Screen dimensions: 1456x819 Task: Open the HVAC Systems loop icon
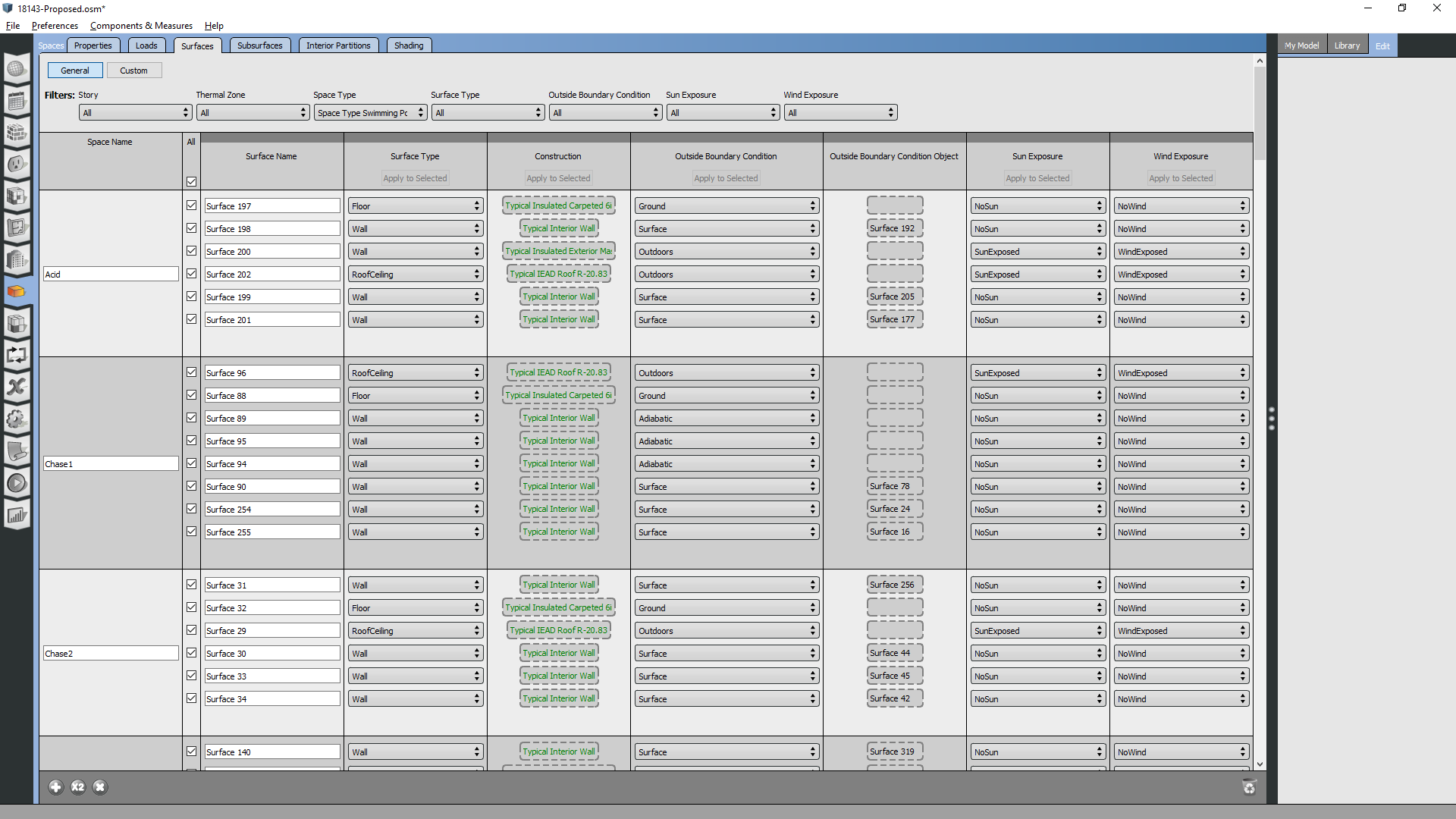[17, 355]
